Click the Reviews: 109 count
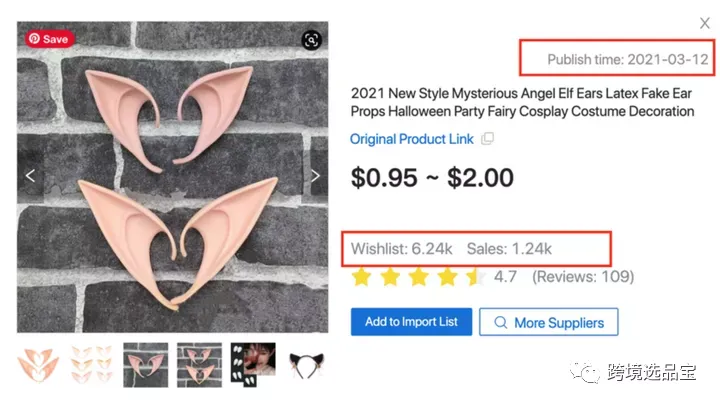 click(583, 277)
